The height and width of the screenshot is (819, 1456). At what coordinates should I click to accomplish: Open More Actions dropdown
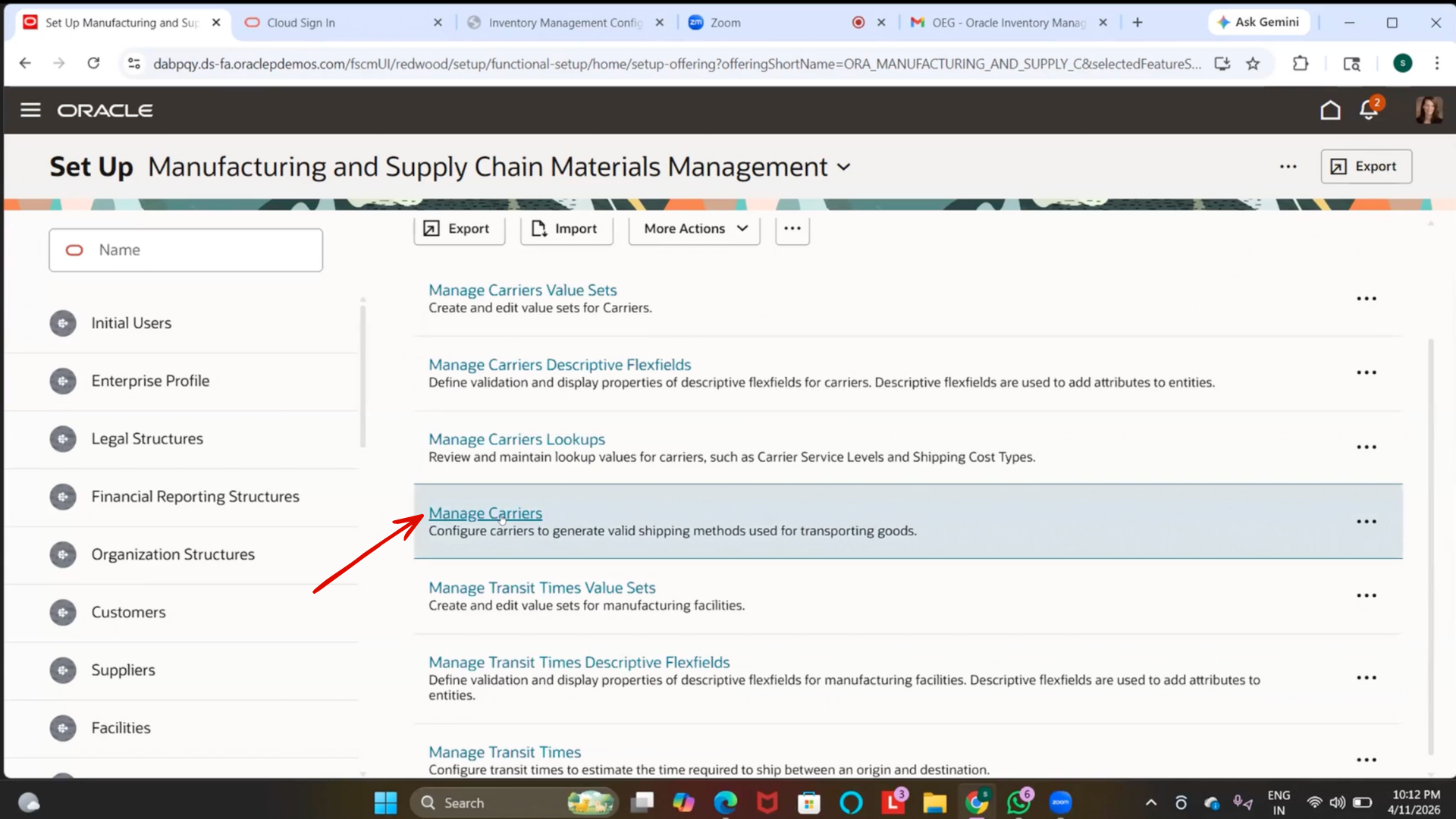(x=694, y=228)
